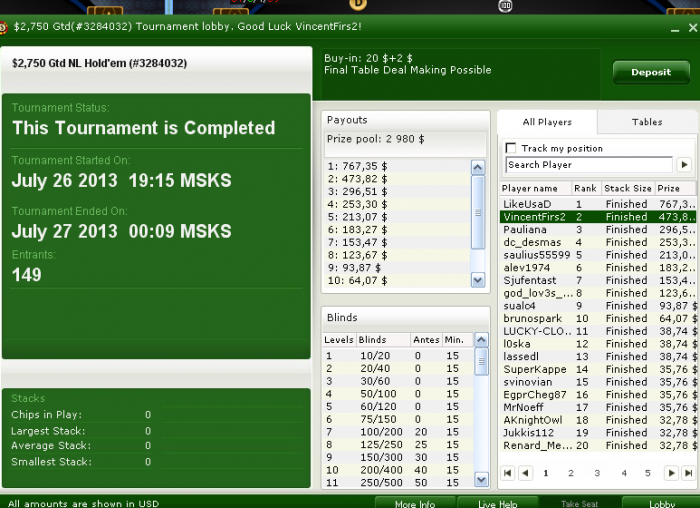Sort by Rank column header

tap(586, 188)
